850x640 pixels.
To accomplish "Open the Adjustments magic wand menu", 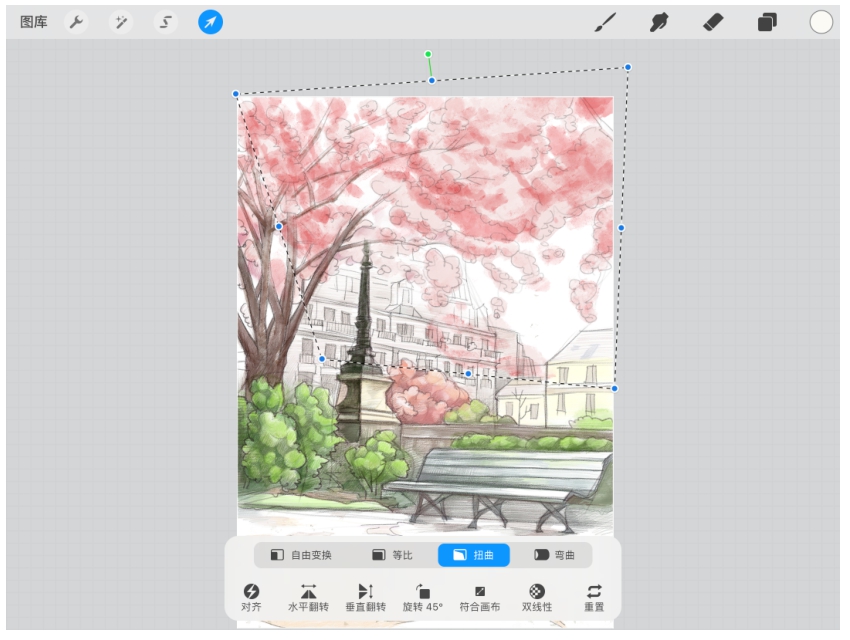I will 121,22.
